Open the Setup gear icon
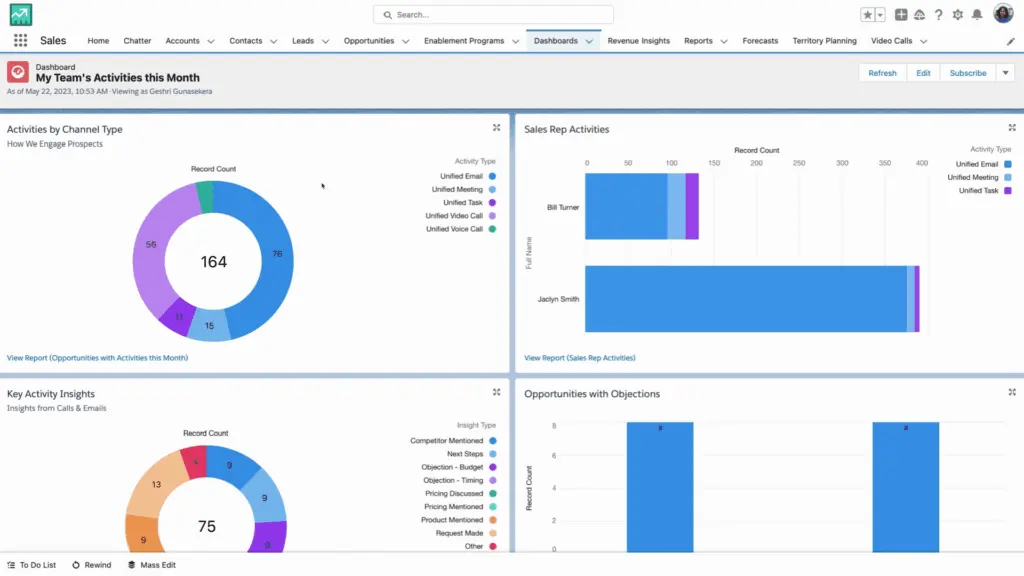 coord(957,14)
